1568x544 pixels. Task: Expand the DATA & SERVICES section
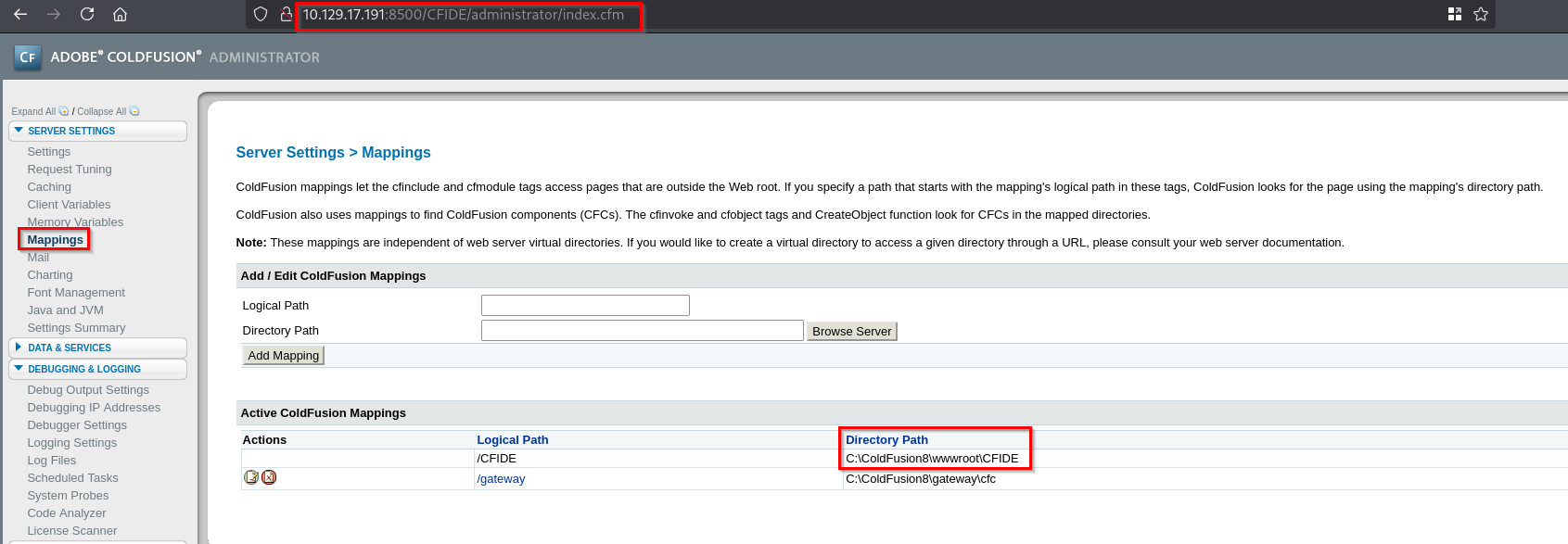(97, 348)
